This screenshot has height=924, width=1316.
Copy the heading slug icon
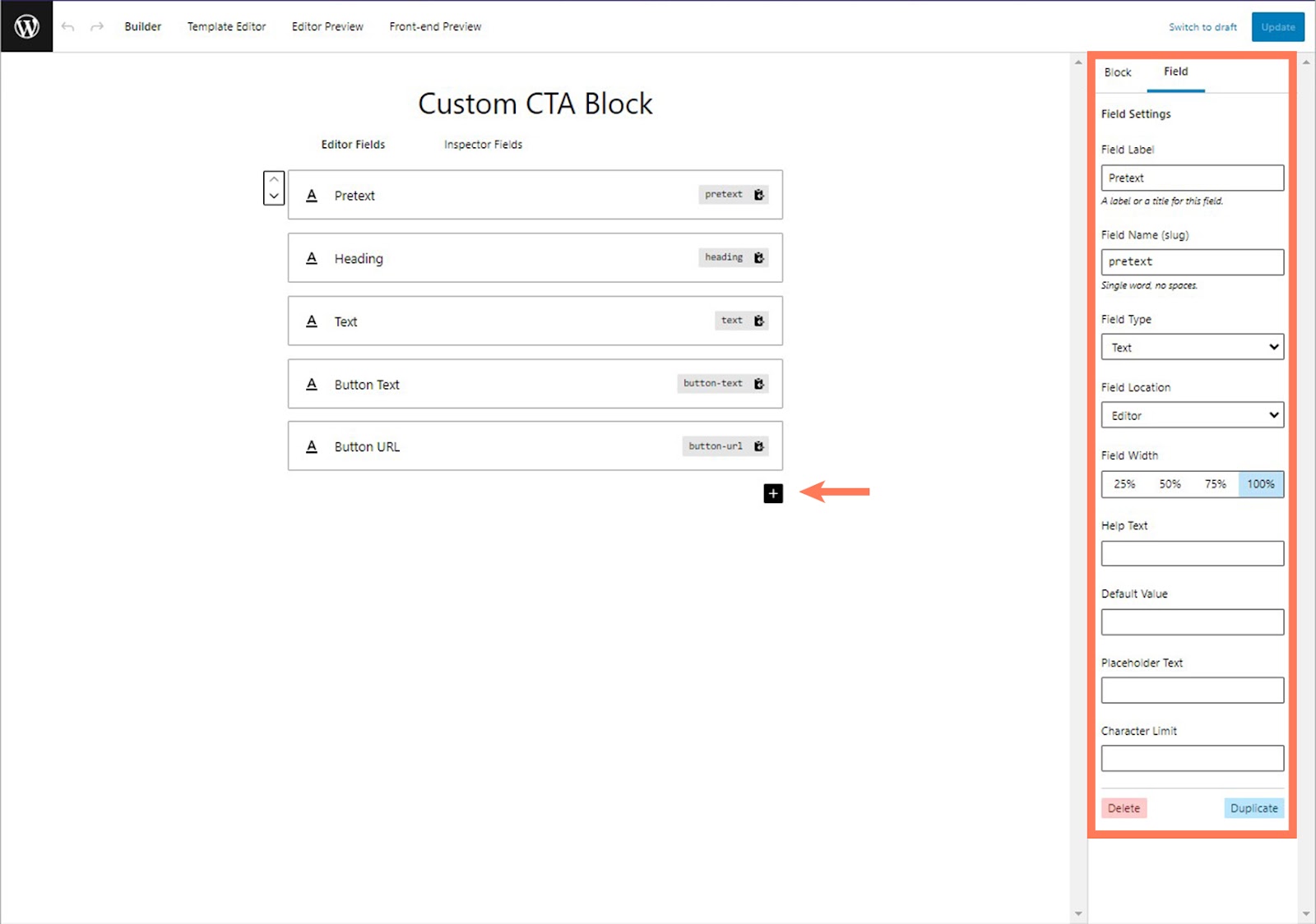point(759,258)
